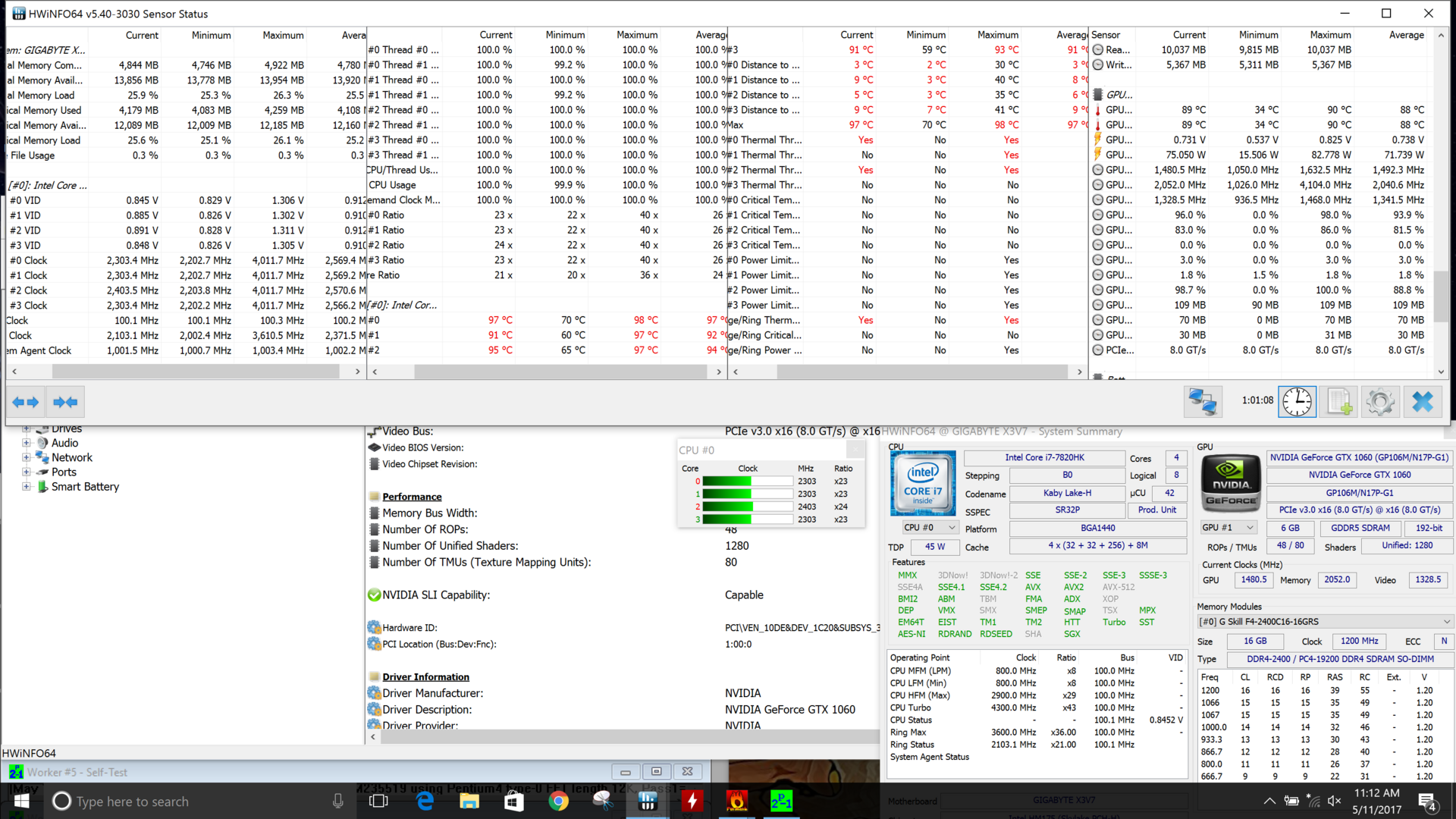Click the shrink layout arrows icon
This screenshot has width=1456, height=819.
click(65, 402)
